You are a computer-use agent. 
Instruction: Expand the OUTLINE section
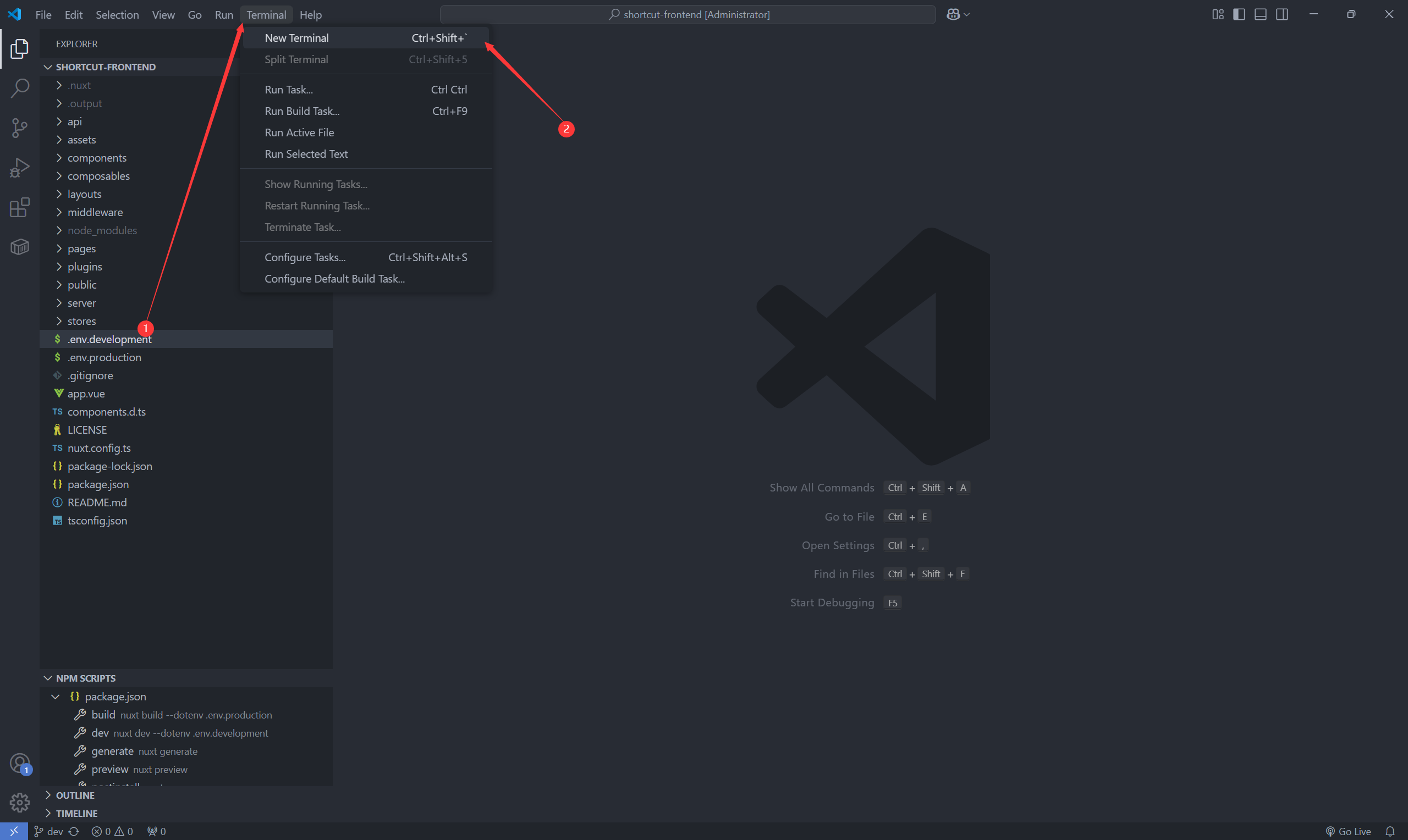tap(186, 795)
